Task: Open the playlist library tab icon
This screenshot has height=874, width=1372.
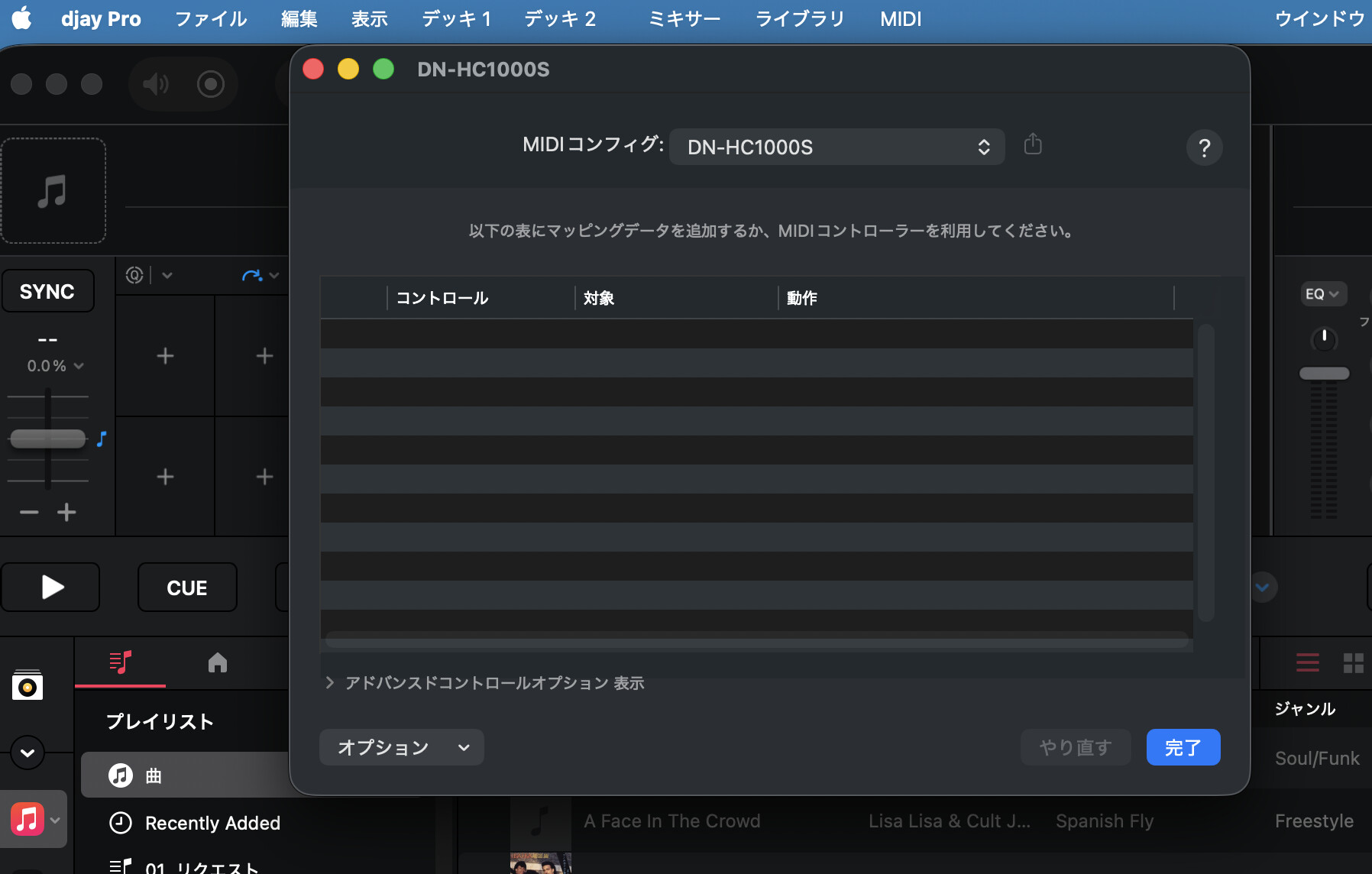Action: (x=120, y=662)
